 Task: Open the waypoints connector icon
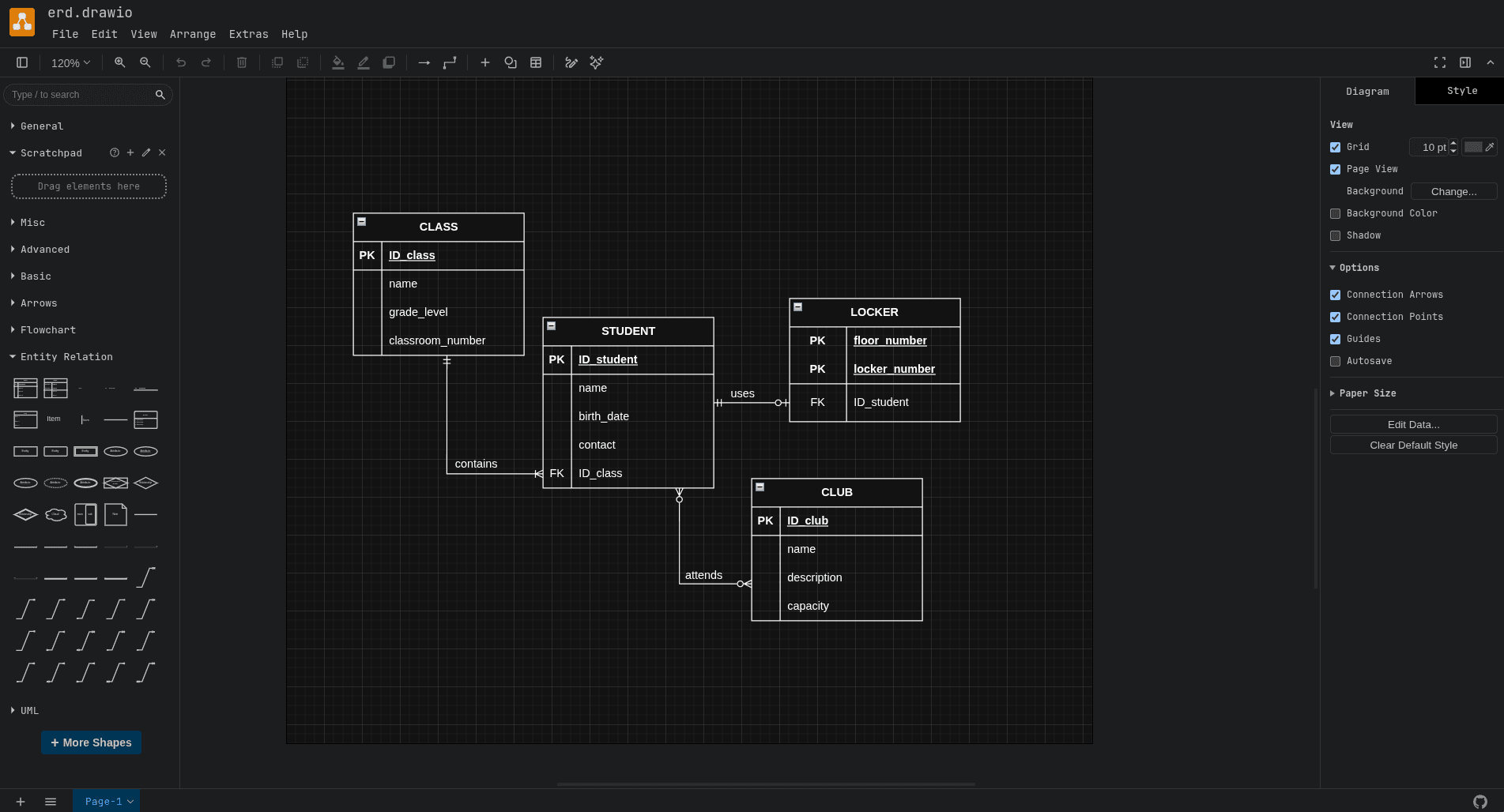click(x=450, y=62)
